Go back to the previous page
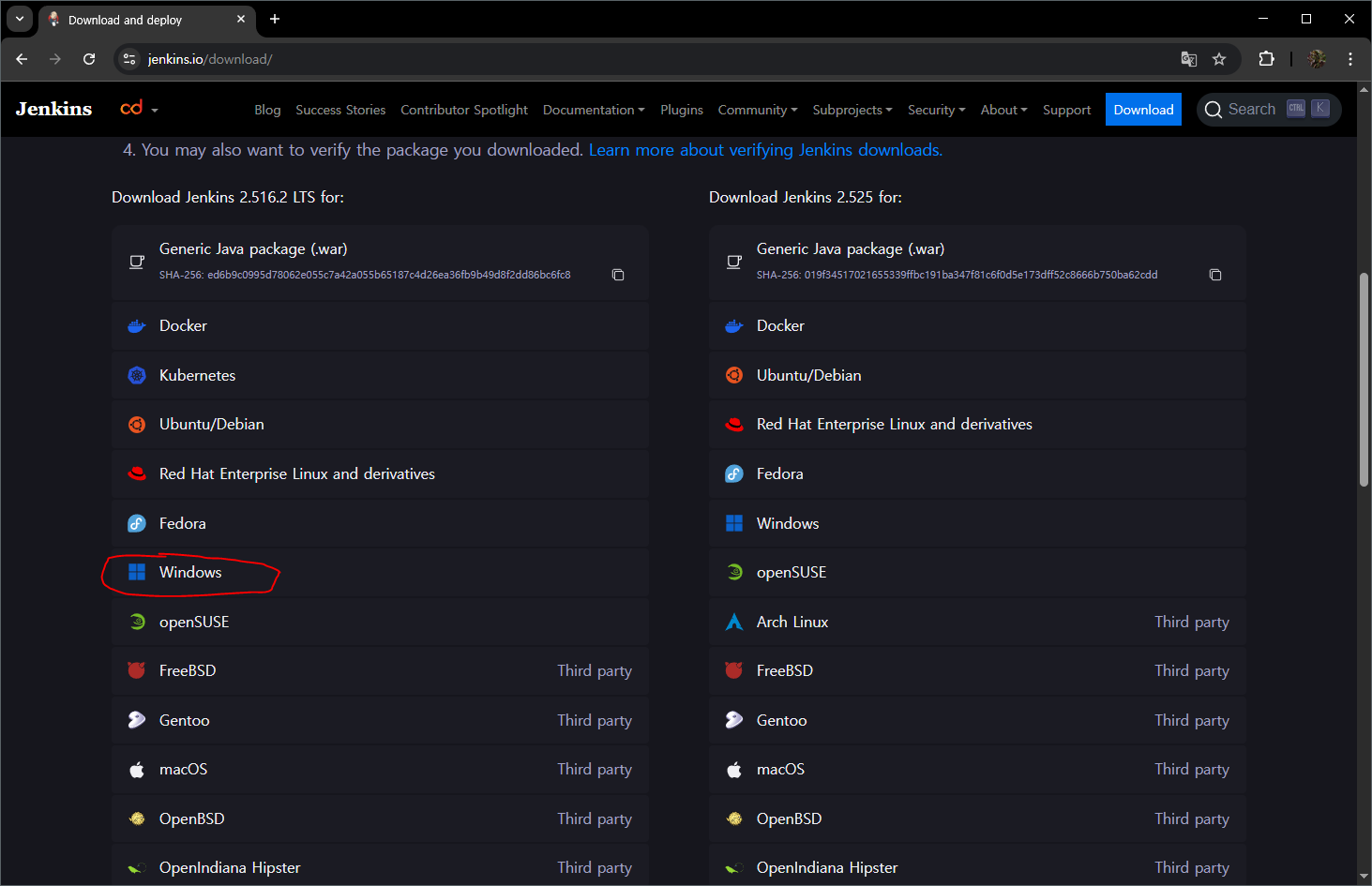 22,59
